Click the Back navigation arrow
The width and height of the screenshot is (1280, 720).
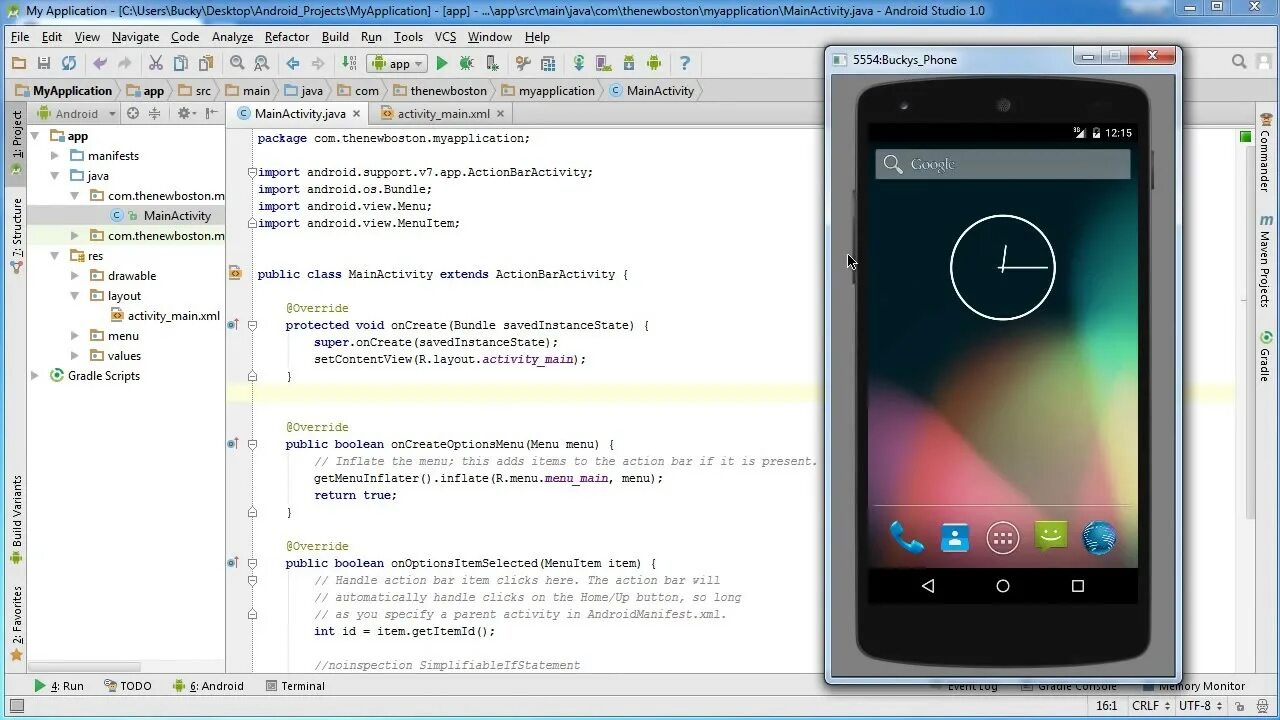[293, 63]
